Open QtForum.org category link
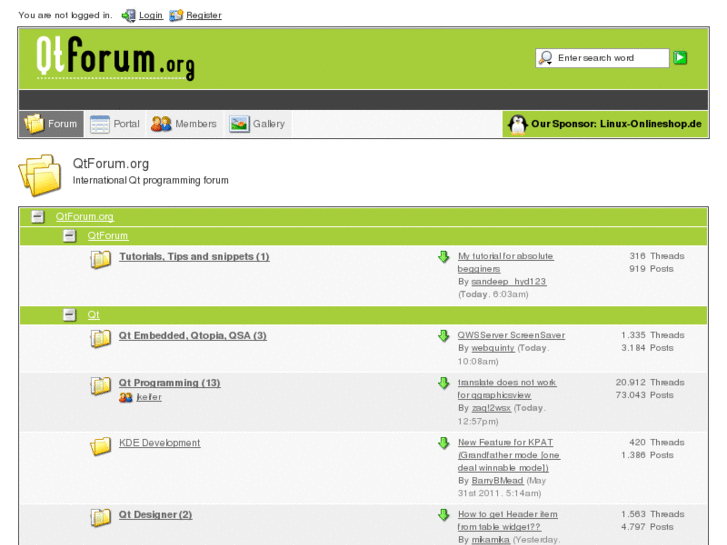The height and width of the screenshot is (545, 727). point(84,217)
